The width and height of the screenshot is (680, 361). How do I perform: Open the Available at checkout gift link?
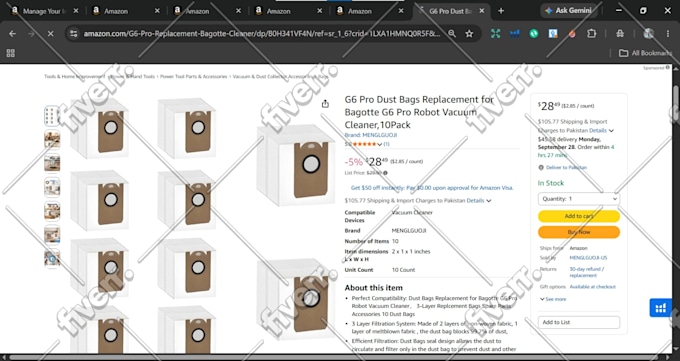pos(592,287)
